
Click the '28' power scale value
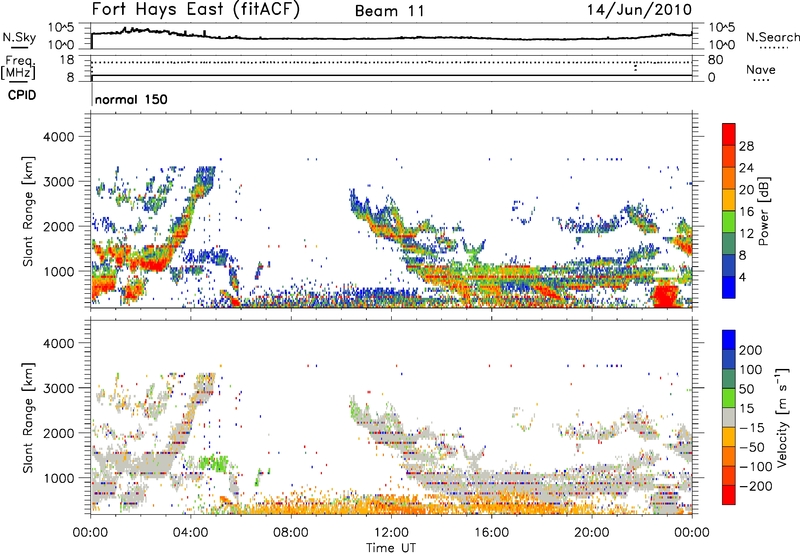[746, 146]
